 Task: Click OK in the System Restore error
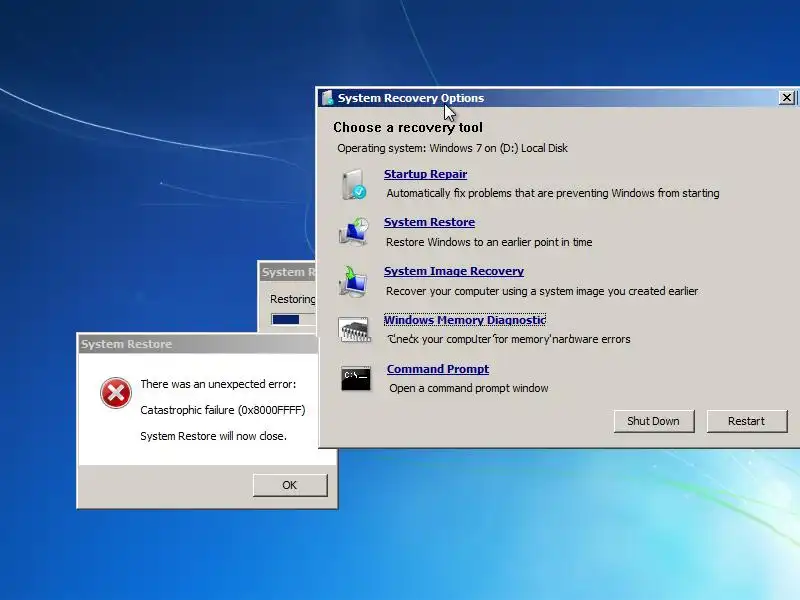[290, 485]
